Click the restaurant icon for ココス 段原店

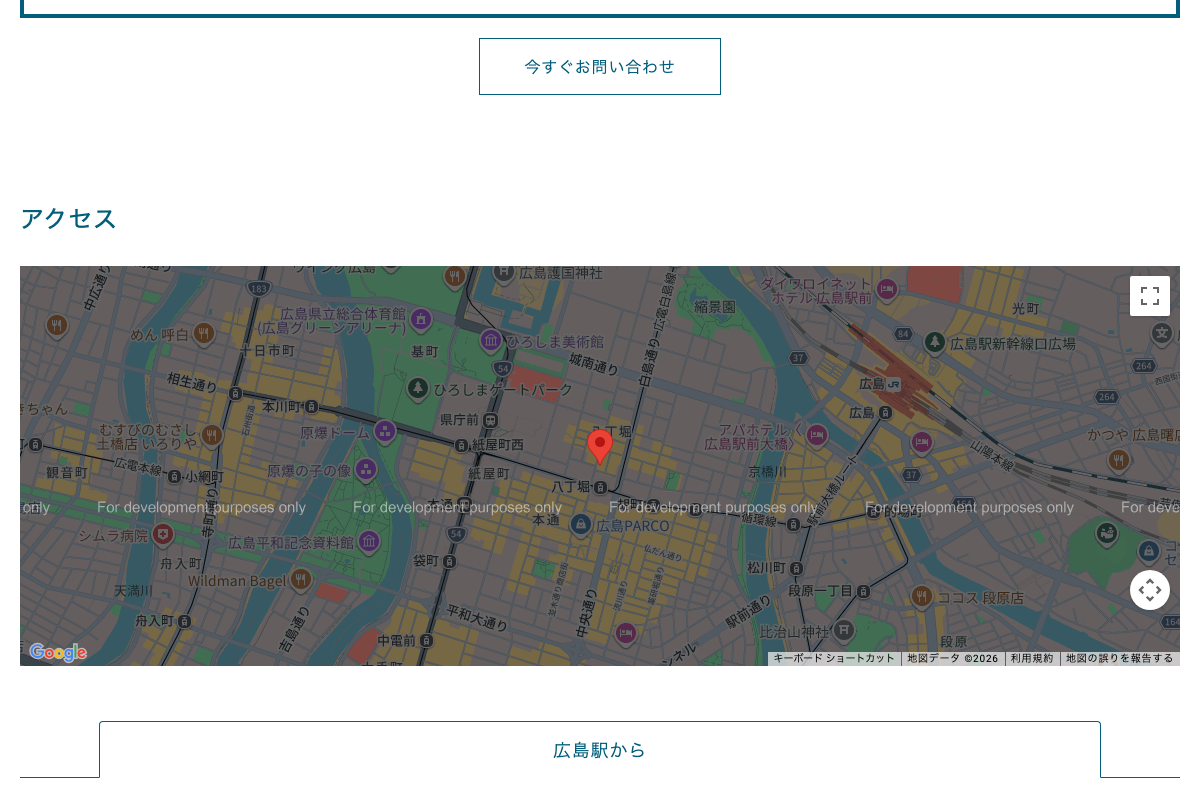click(921, 594)
